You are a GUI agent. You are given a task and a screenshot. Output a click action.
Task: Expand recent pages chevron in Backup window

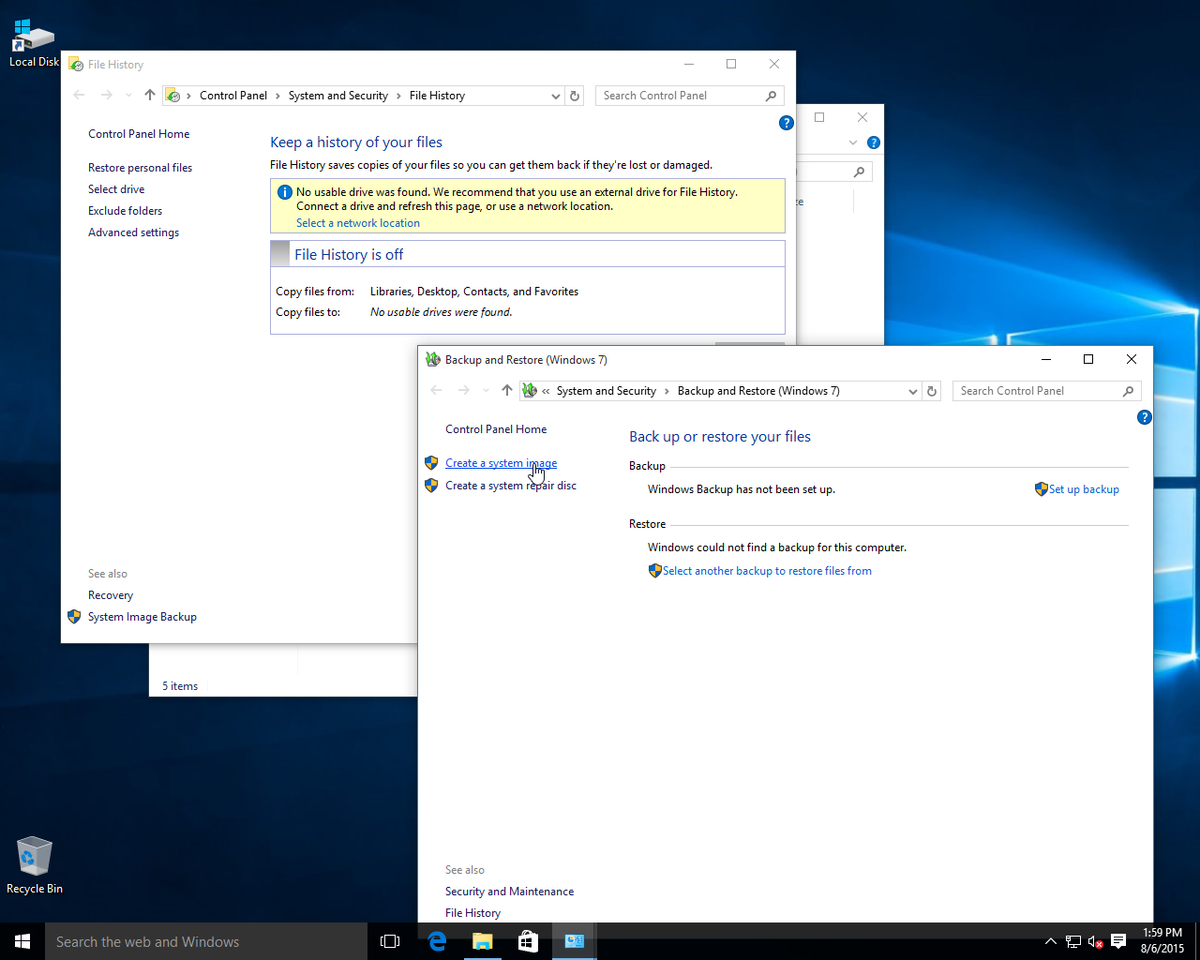pos(486,391)
